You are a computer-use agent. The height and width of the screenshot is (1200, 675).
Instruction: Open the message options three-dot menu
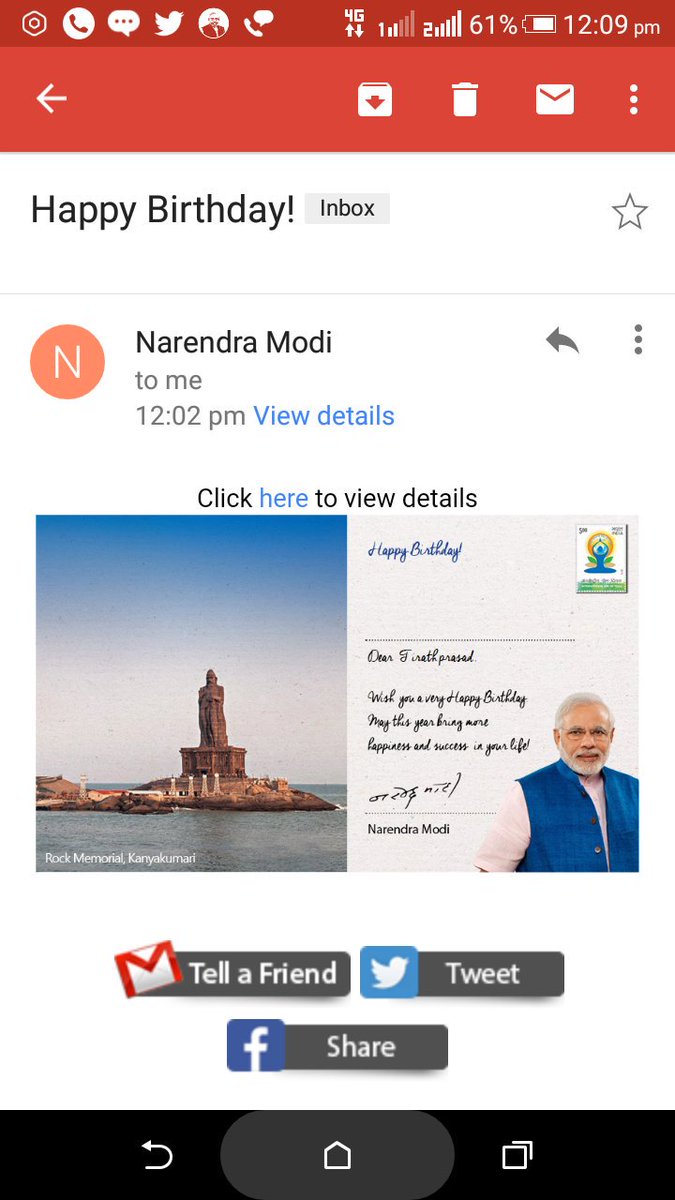[638, 340]
